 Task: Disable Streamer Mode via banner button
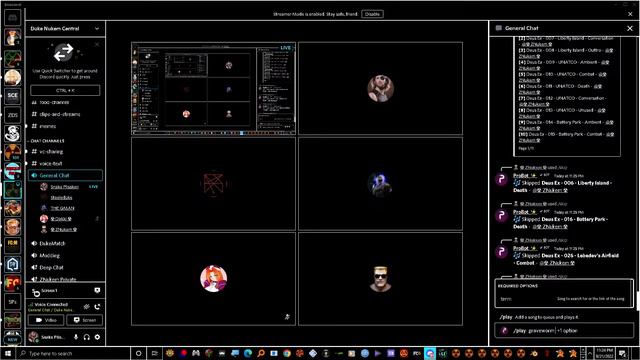tap(372, 14)
